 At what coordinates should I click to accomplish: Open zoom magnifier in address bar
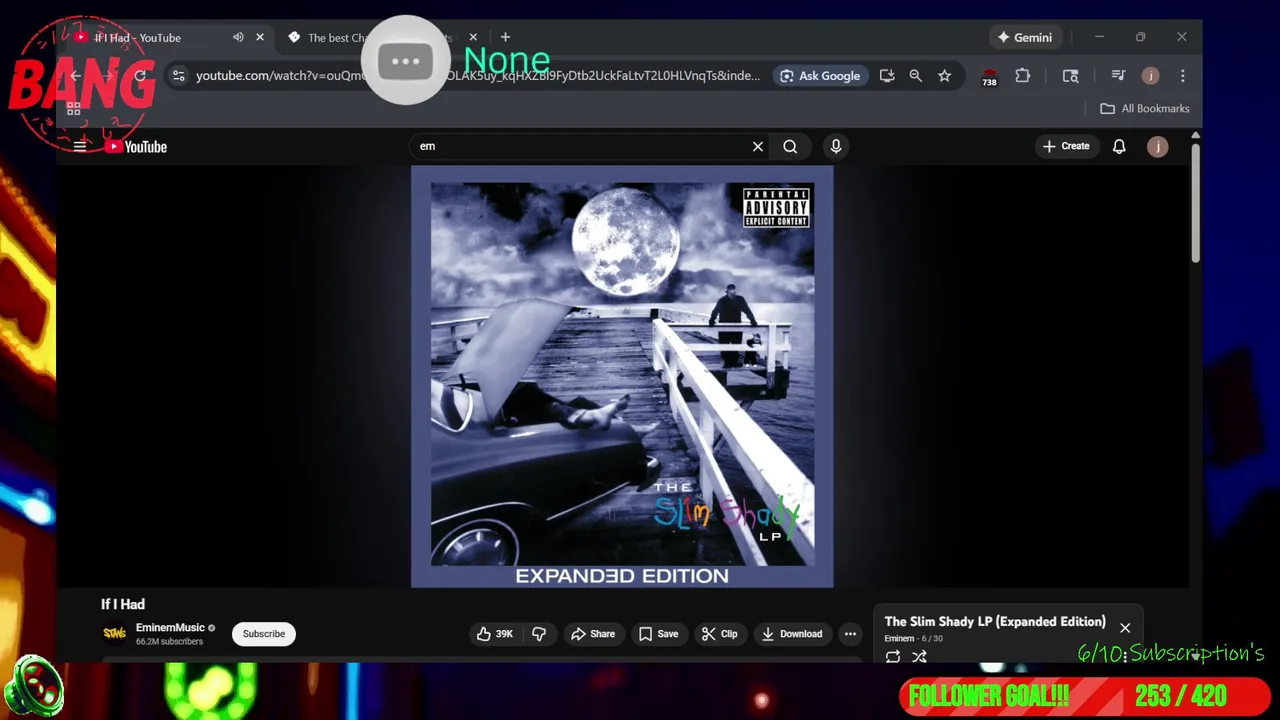coord(915,76)
